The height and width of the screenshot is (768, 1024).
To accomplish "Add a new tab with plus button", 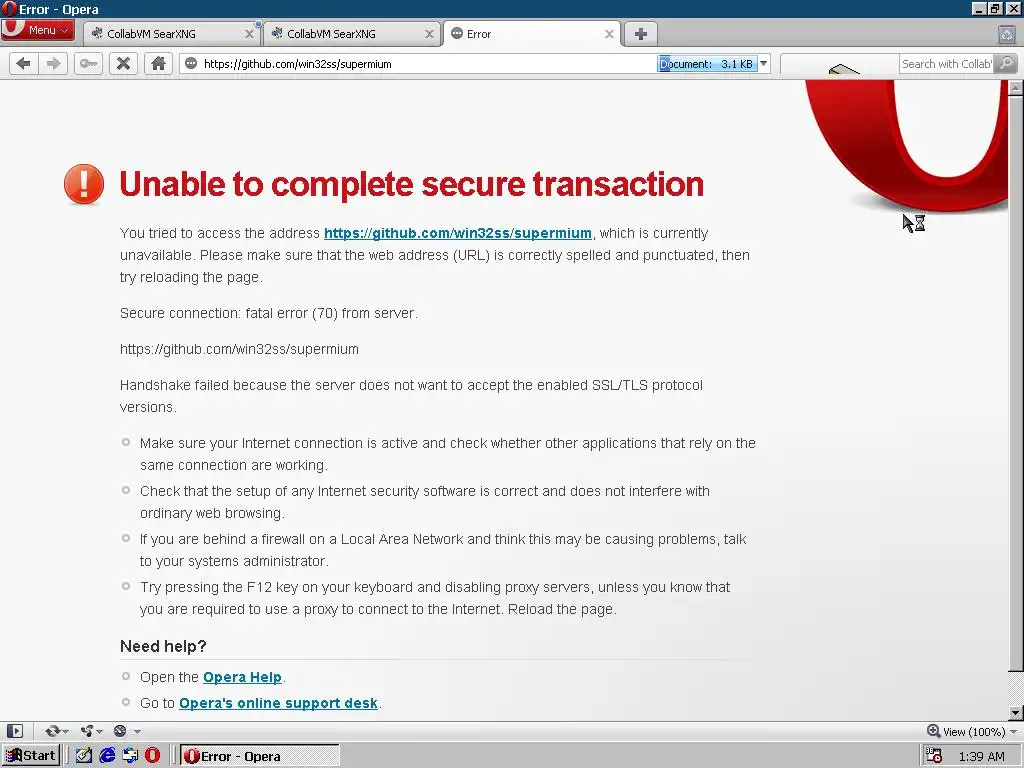I will click(x=641, y=34).
